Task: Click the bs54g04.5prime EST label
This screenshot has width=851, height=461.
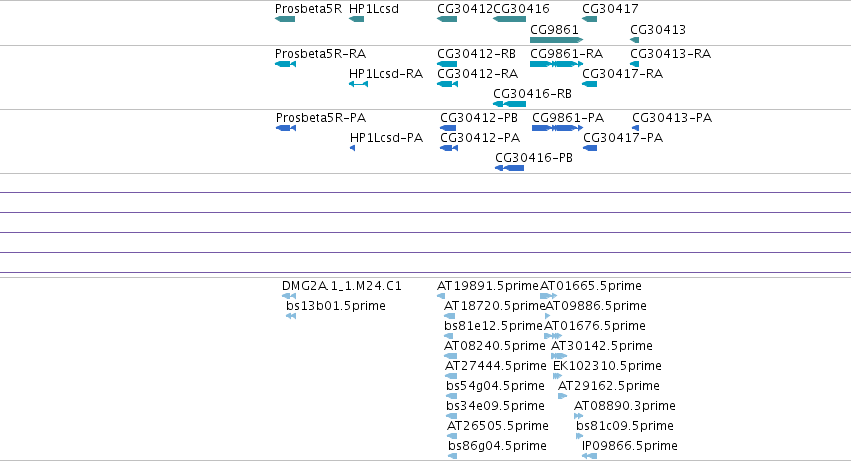Action: click(495, 386)
